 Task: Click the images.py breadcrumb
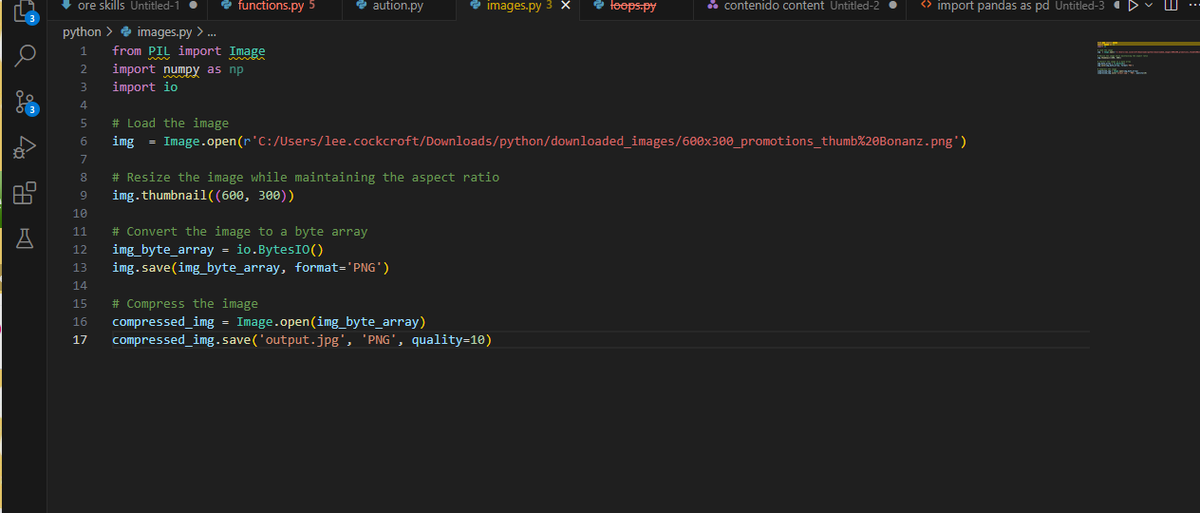click(x=157, y=33)
